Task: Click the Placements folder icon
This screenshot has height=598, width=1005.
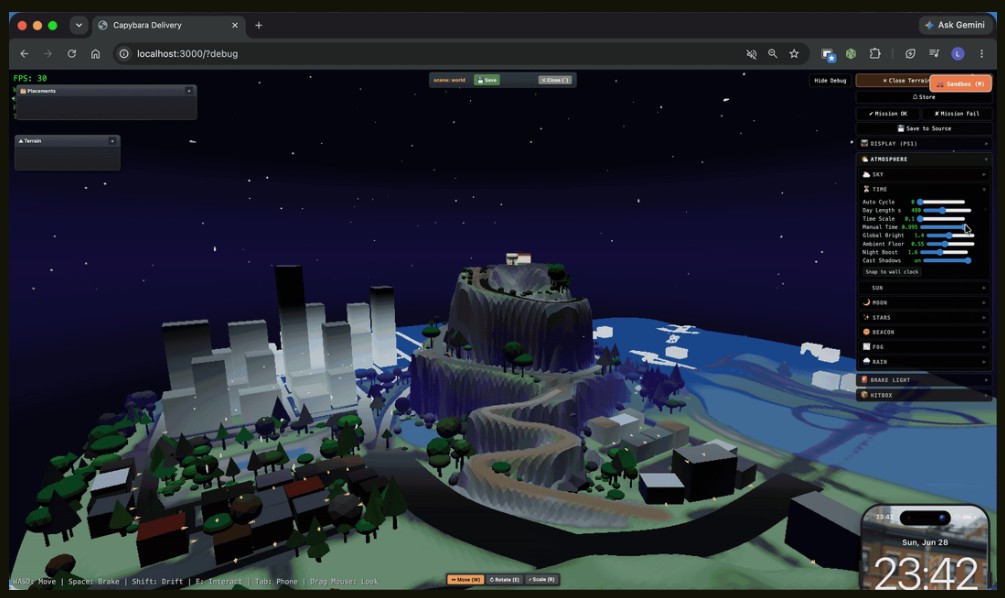Action: (23, 91)
